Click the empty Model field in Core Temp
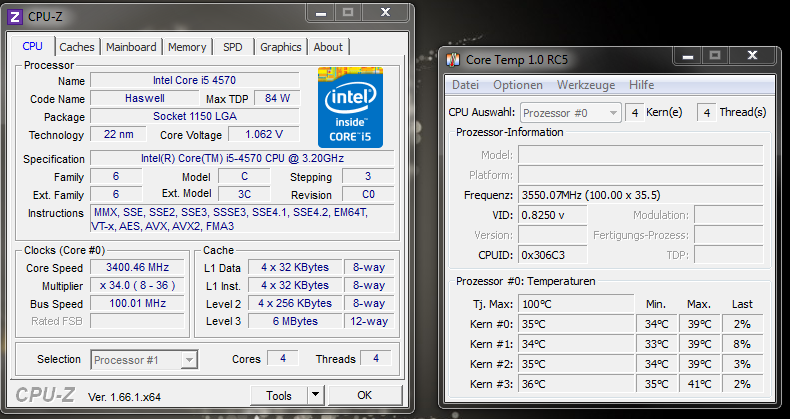 coord(640,155)
